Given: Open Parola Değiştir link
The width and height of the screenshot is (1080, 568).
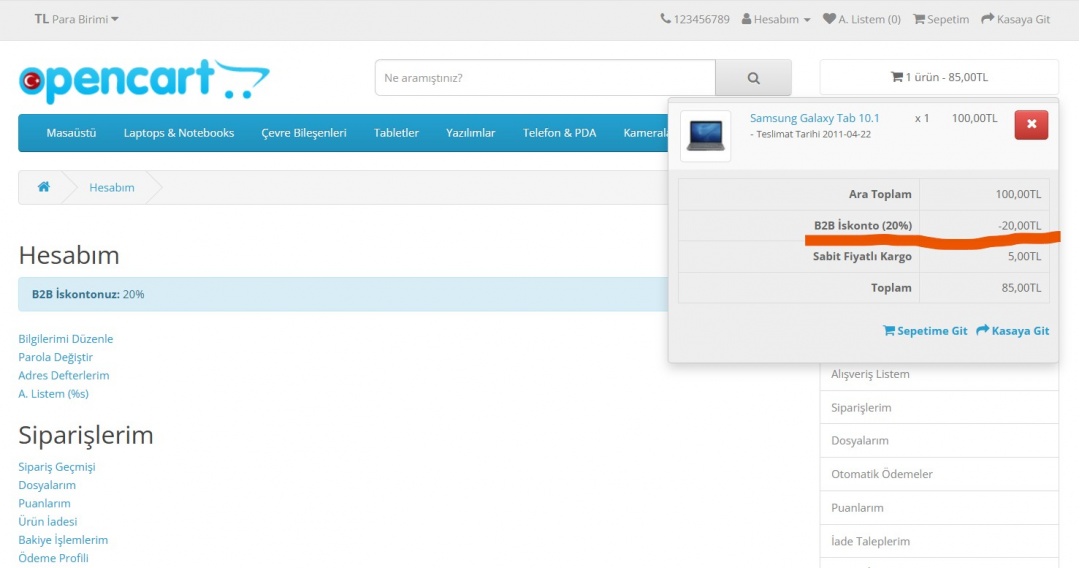Looking at the screenshot, I should (x=55, y=357).
